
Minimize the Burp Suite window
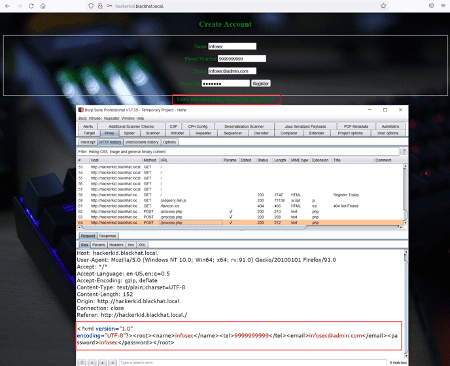click(370, 110)
